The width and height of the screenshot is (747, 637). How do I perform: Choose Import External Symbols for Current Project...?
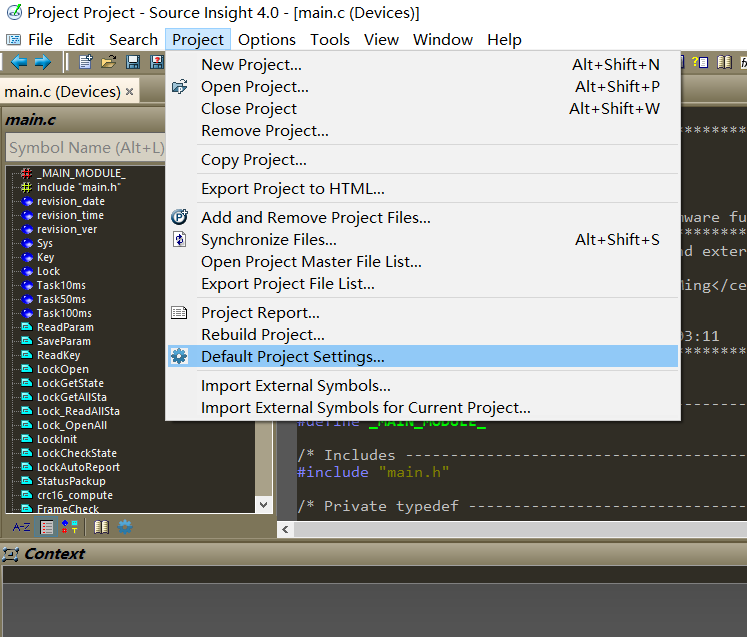pyautogui.click(x=423, y=407)
